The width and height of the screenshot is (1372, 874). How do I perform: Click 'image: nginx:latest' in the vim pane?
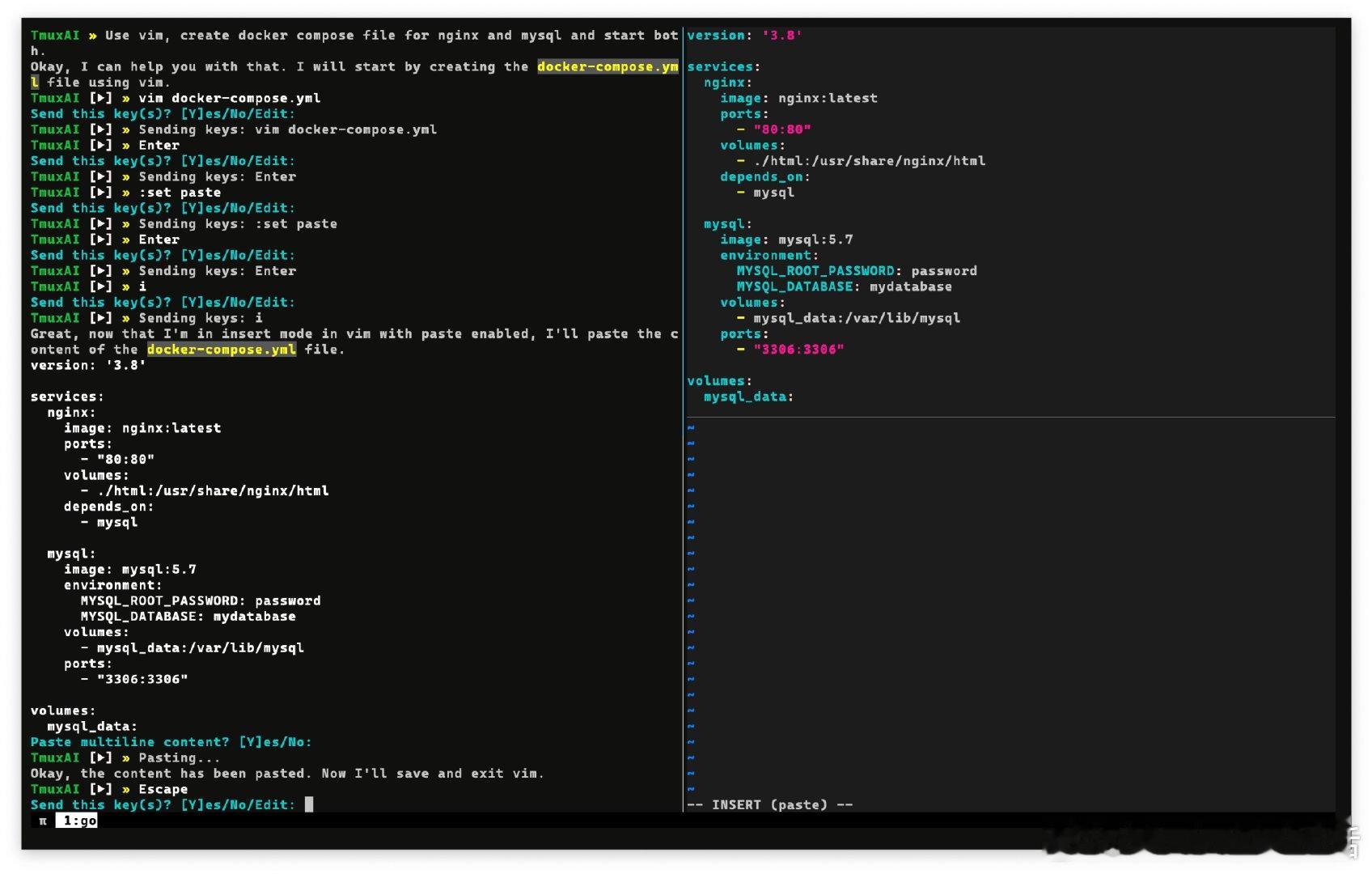[x=798, y=98]
